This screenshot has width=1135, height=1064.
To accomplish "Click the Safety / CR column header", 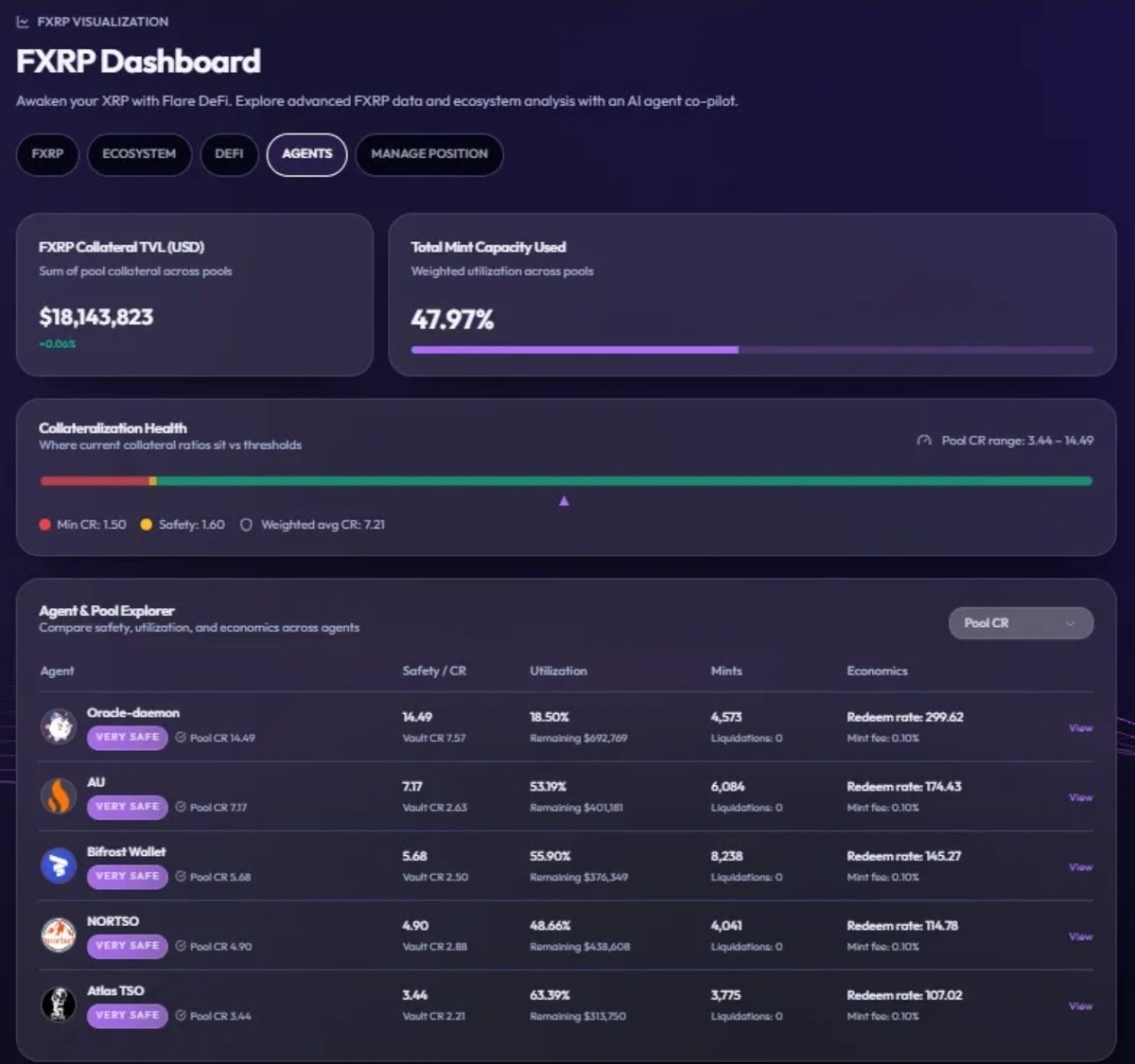I will click(x=434, y=672).
